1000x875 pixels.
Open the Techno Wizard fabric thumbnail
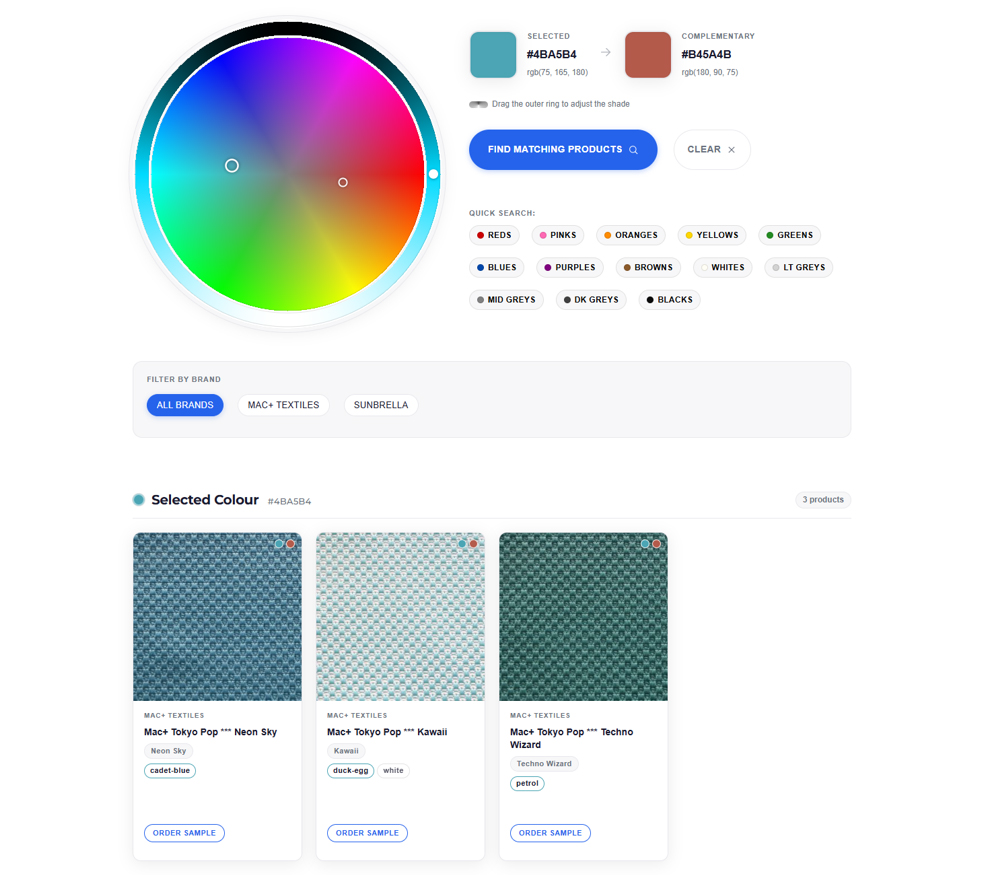(584, 617)
